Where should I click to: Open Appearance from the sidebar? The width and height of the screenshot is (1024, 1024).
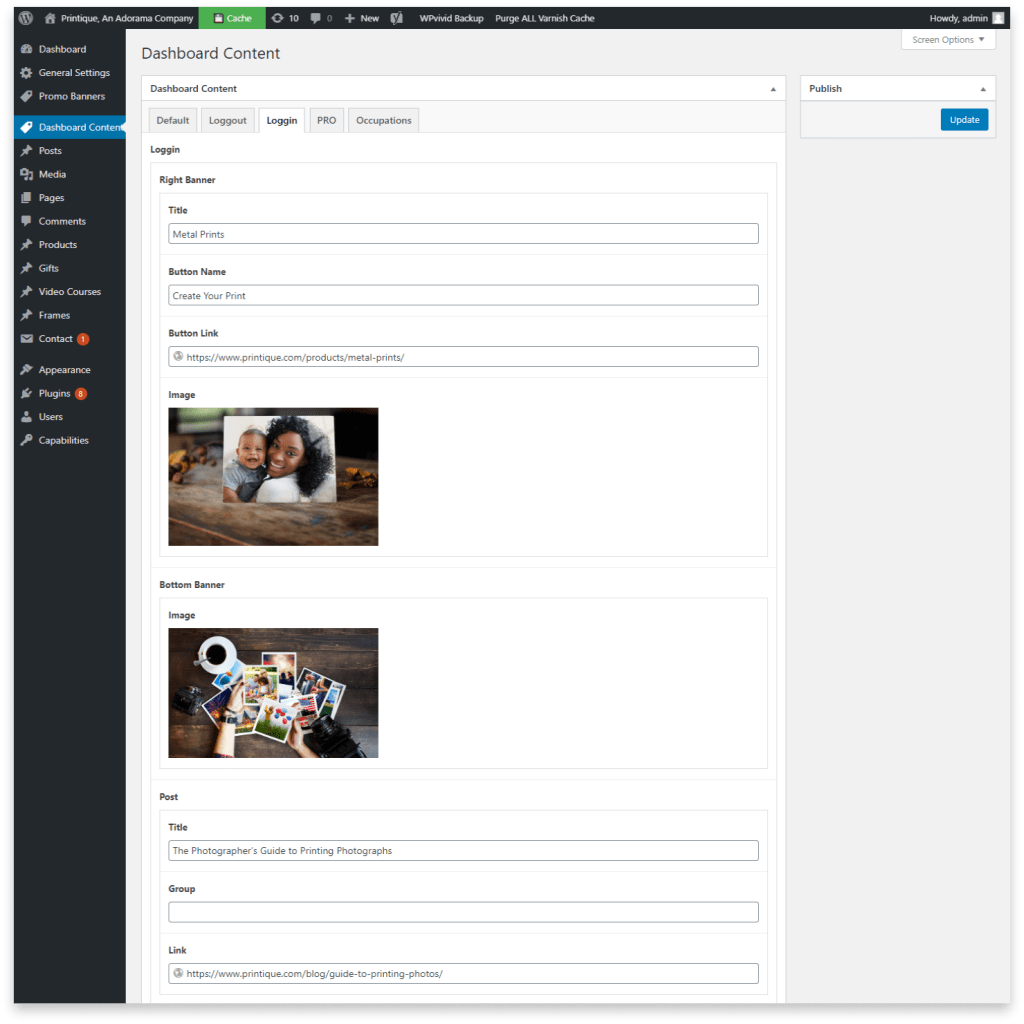coord(25,369)
